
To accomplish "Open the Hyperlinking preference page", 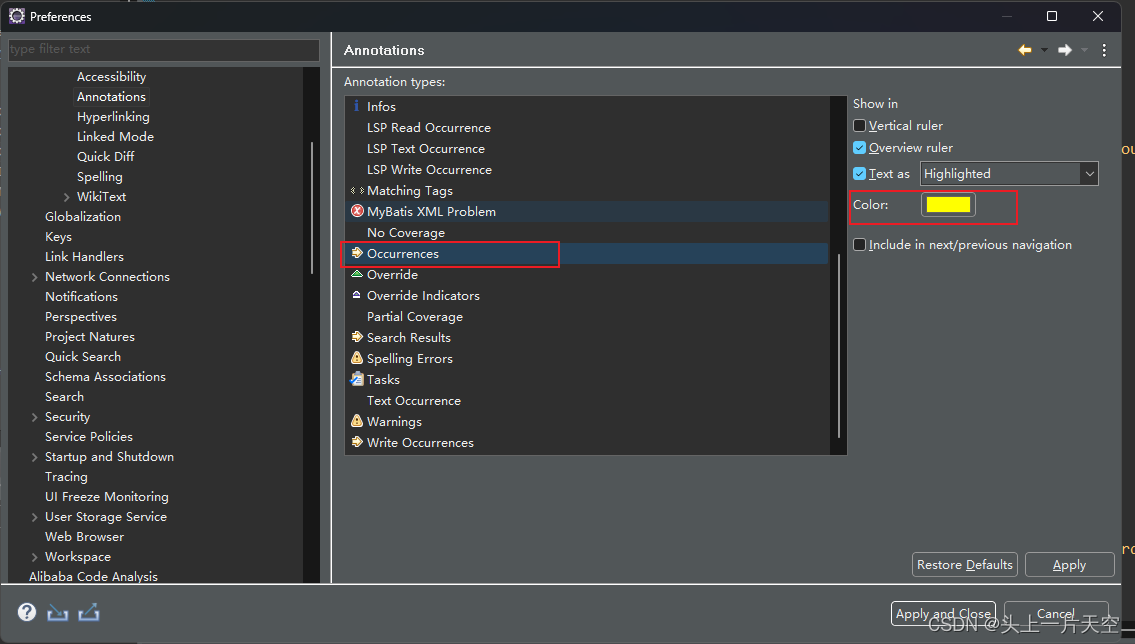I will point(113,116).
